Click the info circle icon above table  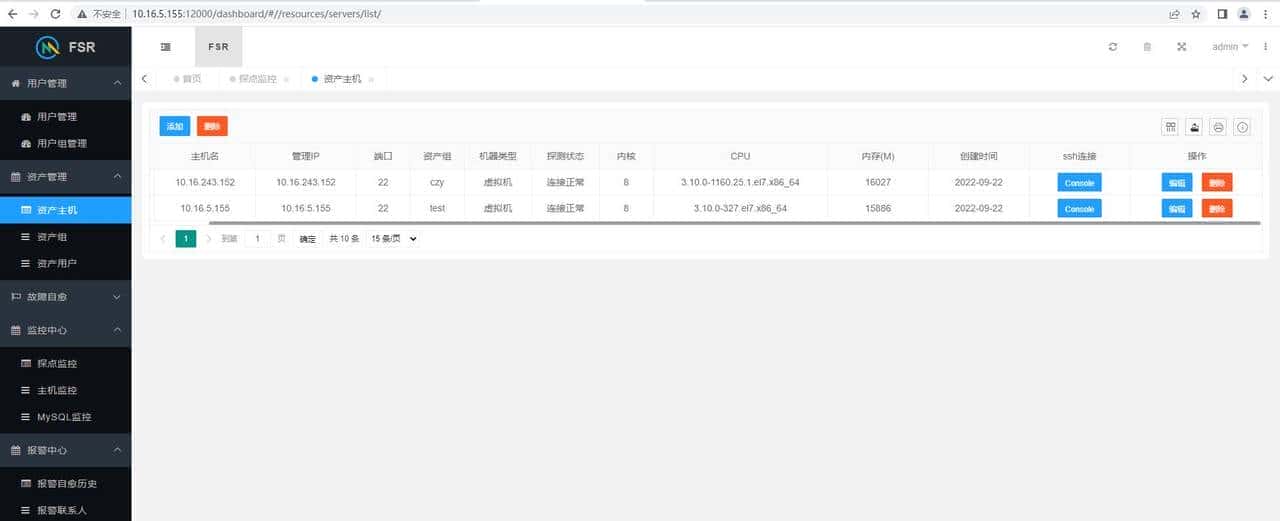(1242, 127)
